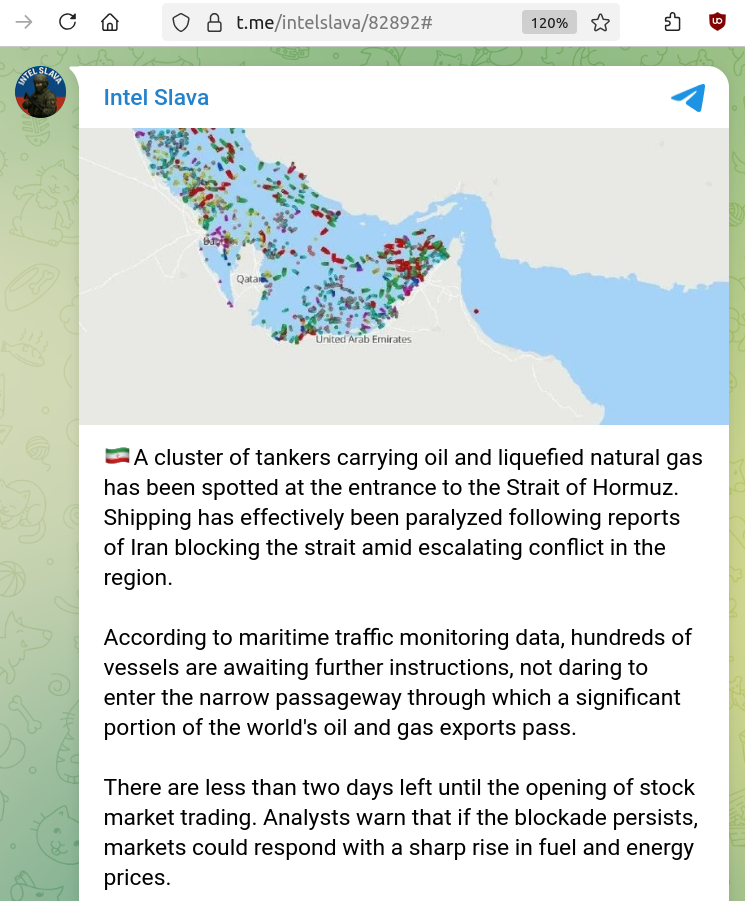Viewport: 745px width, 901px height.
Task: Click the paragraph beginning "According to maritime traffic"
Action: [398, 682]
